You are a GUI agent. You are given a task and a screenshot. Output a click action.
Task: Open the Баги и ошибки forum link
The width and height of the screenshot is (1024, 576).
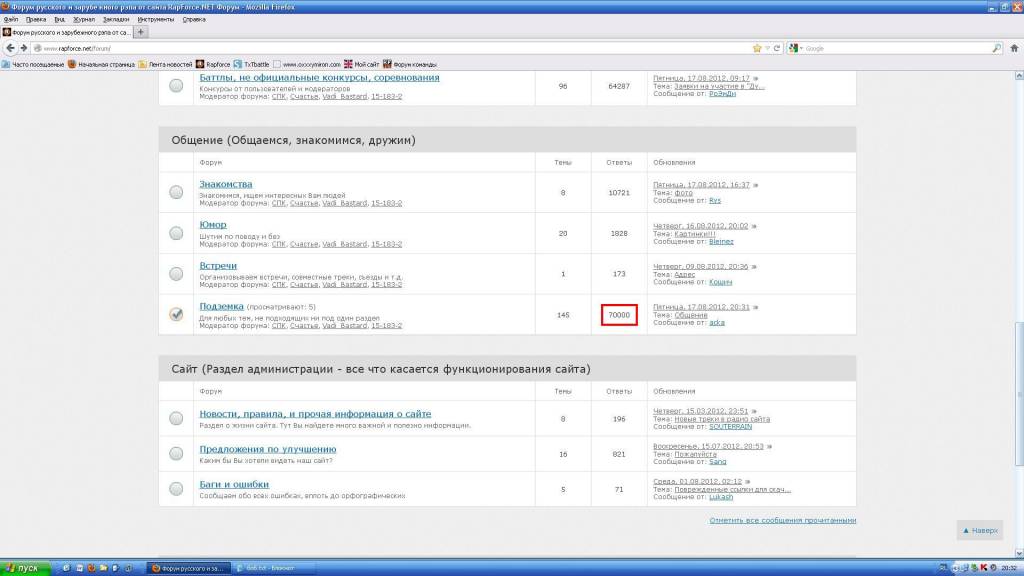pos(234,485)
